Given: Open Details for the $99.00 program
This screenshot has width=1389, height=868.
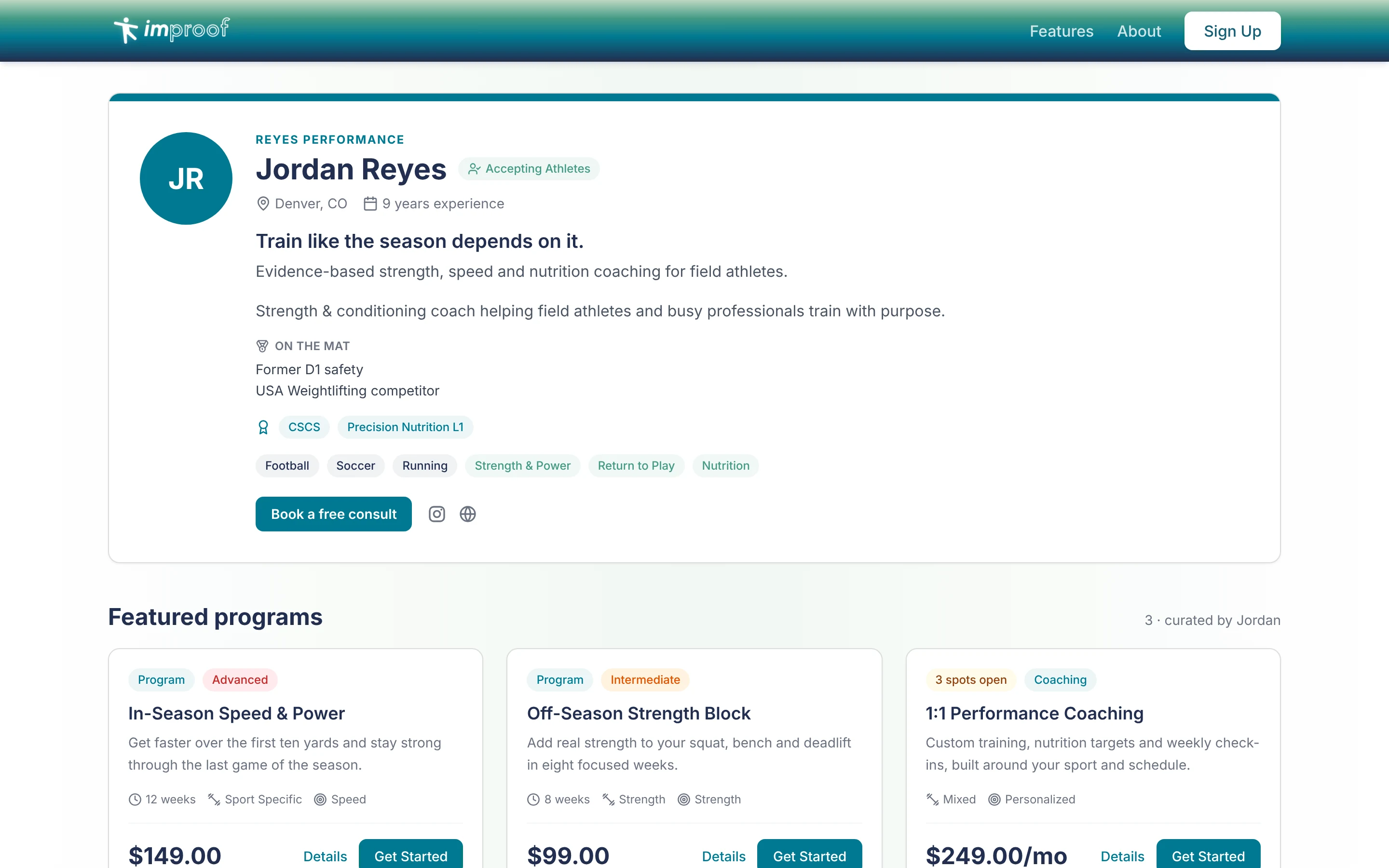Looking at the screenshot, I should pyautogui.click(x=724, y=856).
